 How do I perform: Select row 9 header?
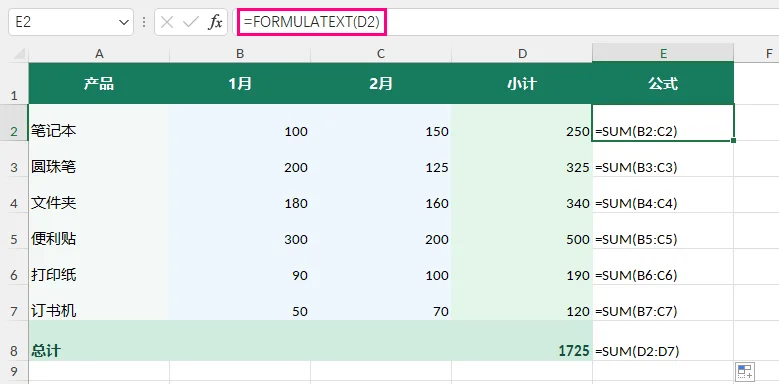pos(14,371)
